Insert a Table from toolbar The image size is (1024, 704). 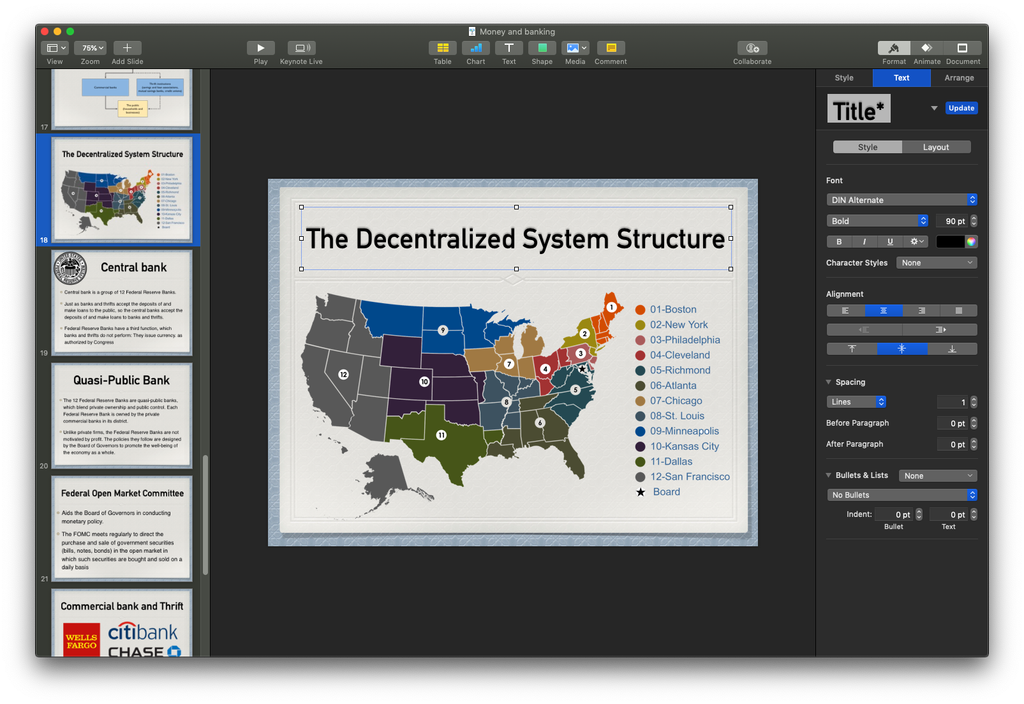[442, 48]
